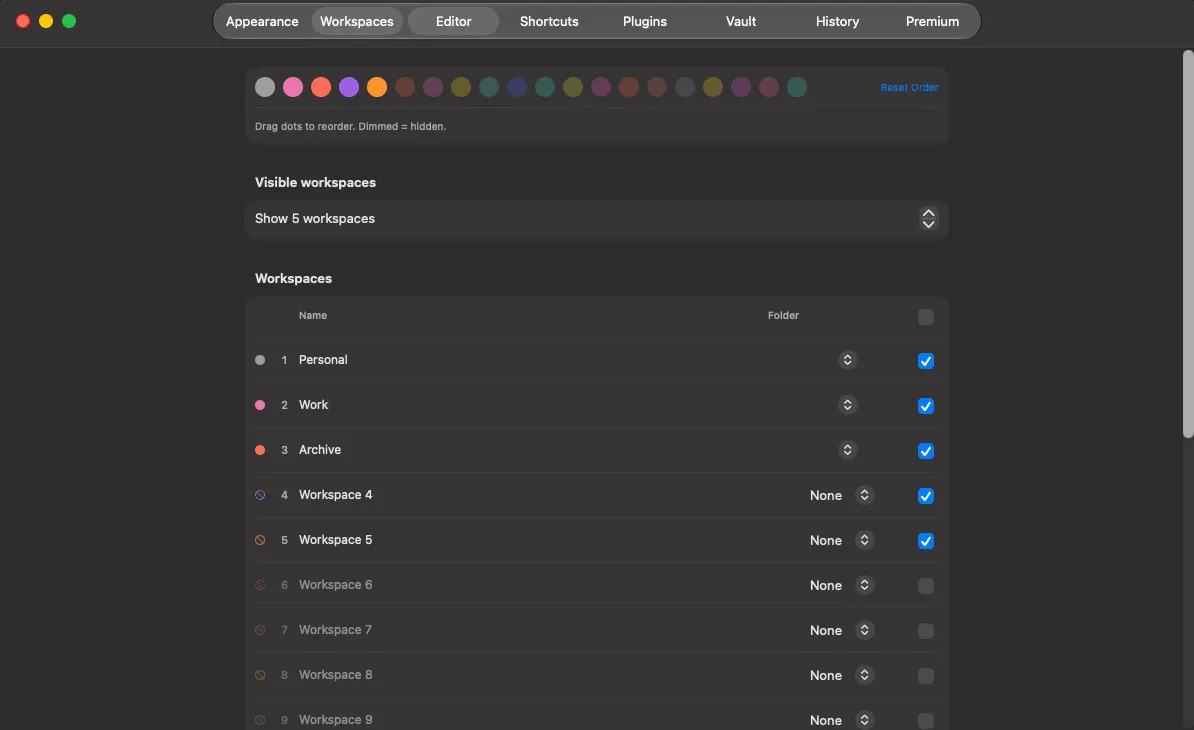1194x730 pixels.
Task: Click the Folder column header
Action: (x=783, y=315)
